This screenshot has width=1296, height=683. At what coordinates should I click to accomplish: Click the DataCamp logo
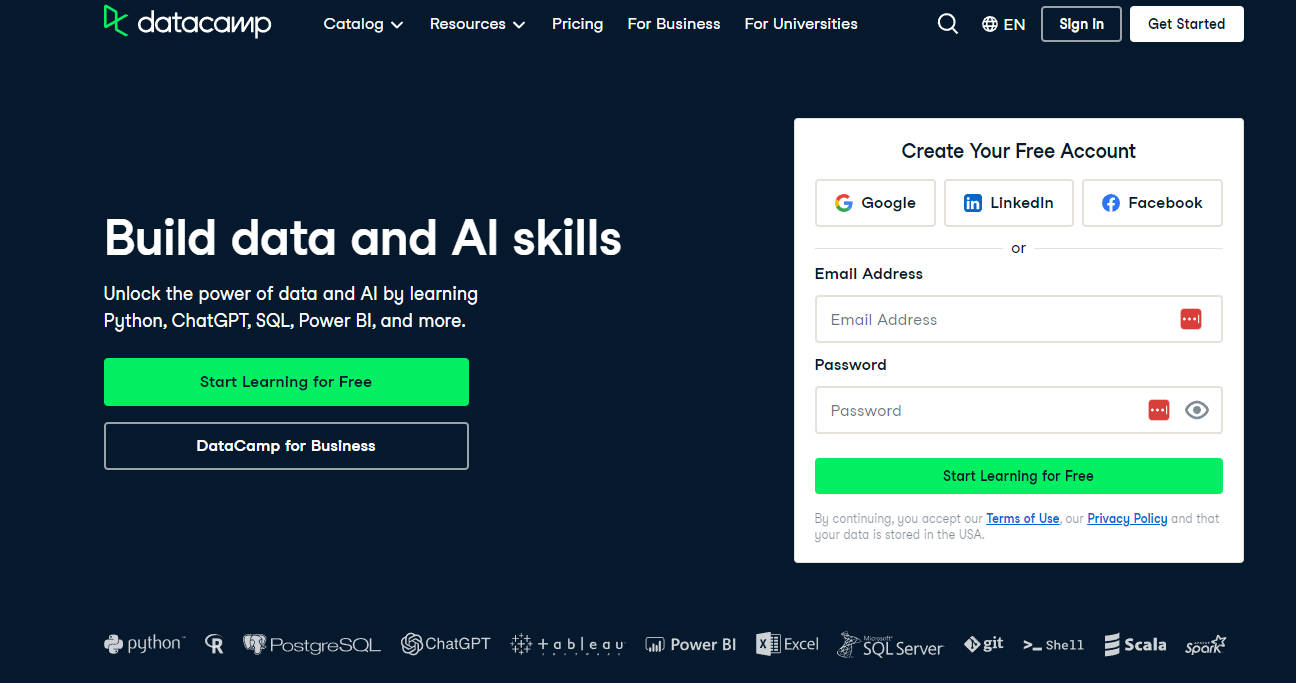click(187, 22)
